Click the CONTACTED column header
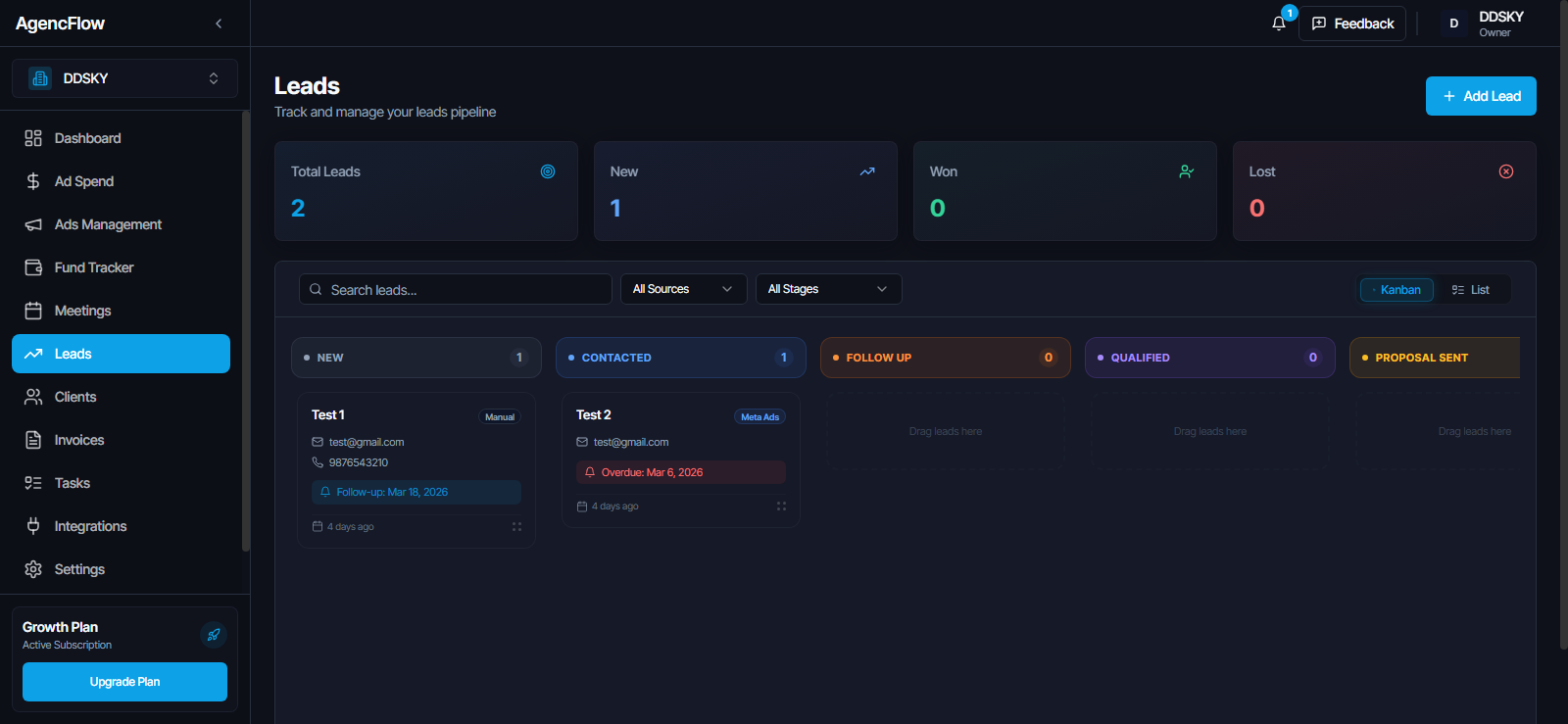This screenshot has height=724, width=1568. click(x=681, y=358)
